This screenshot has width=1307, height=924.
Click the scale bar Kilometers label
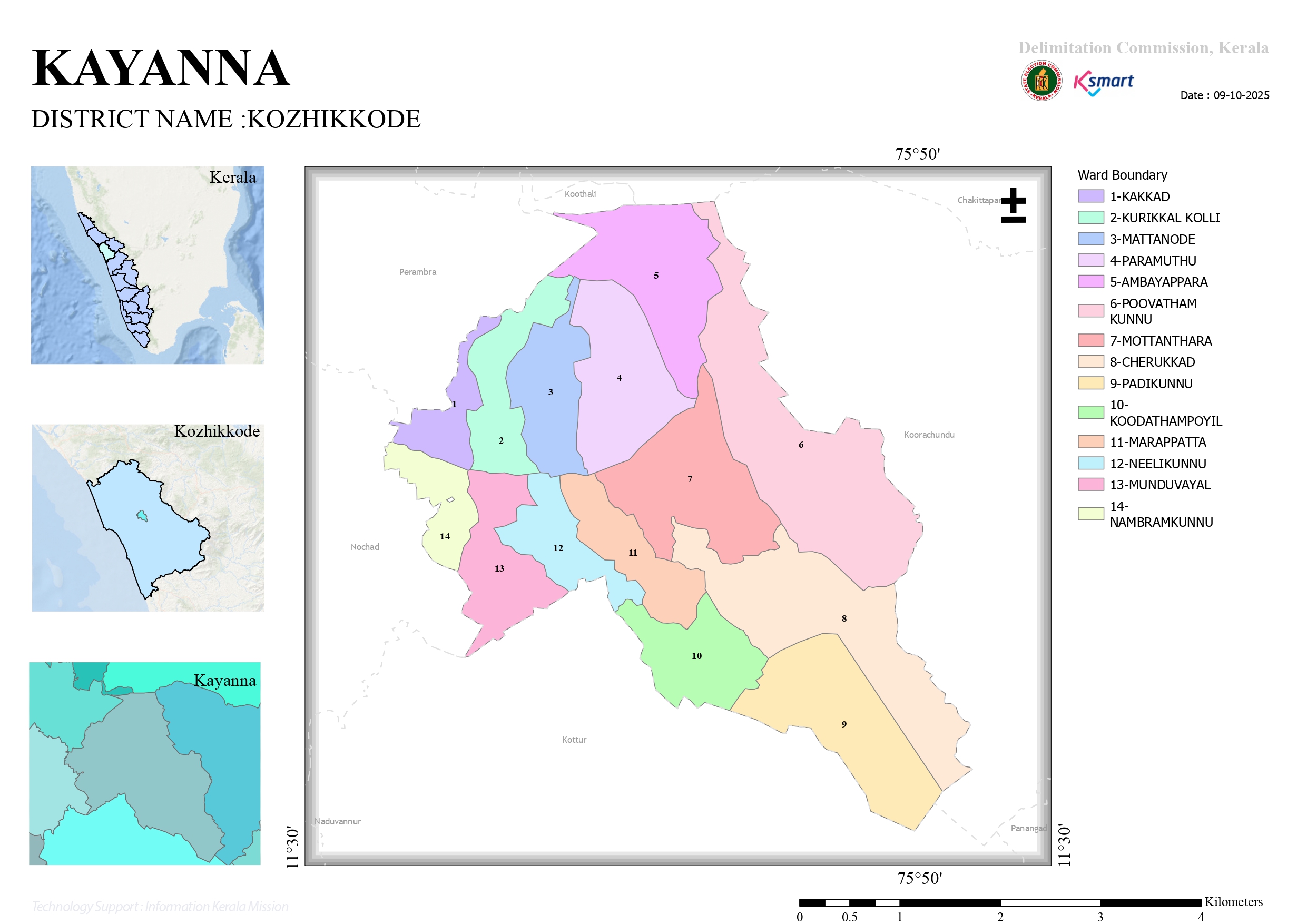(1233, 902)
